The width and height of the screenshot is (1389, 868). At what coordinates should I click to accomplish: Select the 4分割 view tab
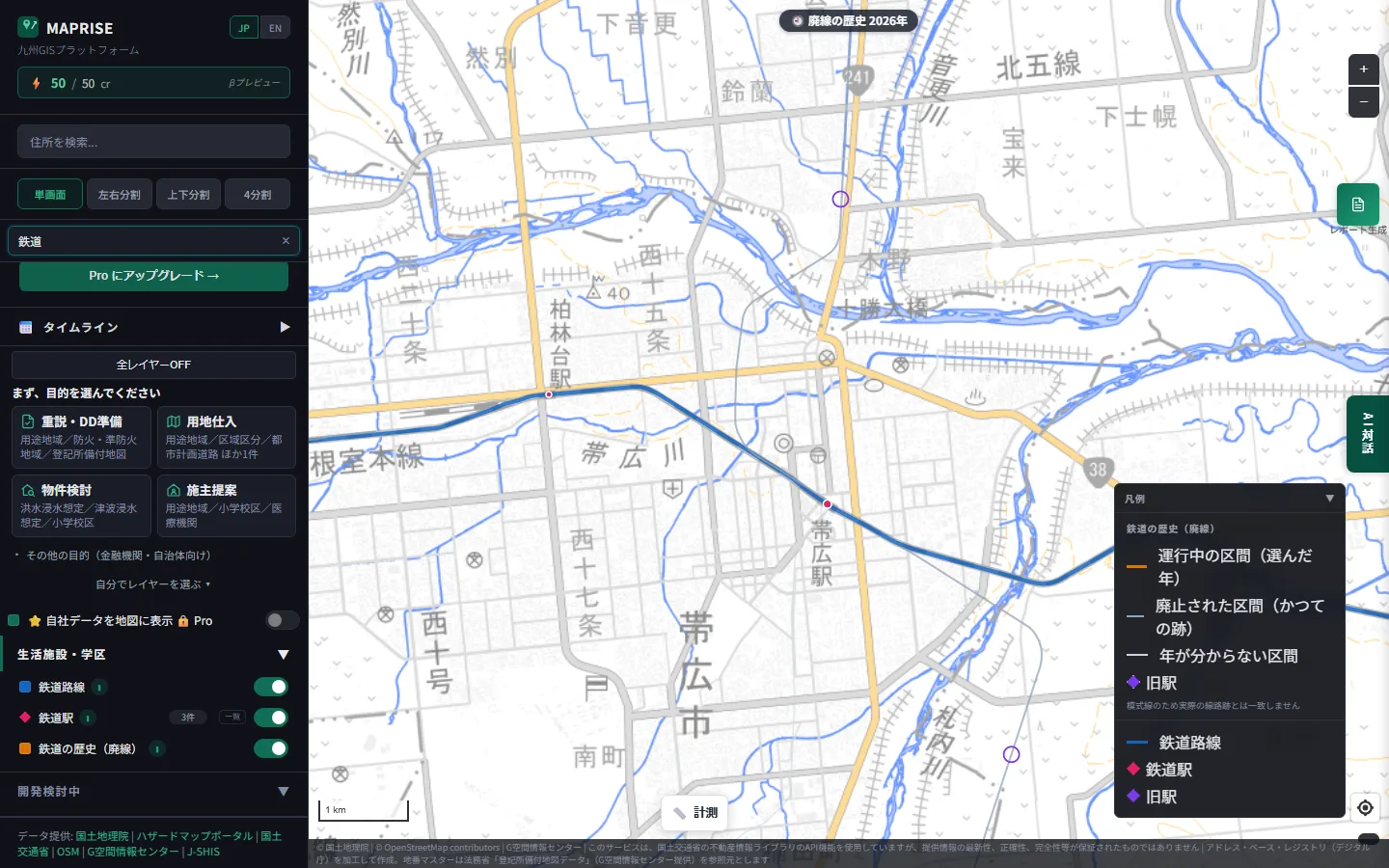point(258,195)
